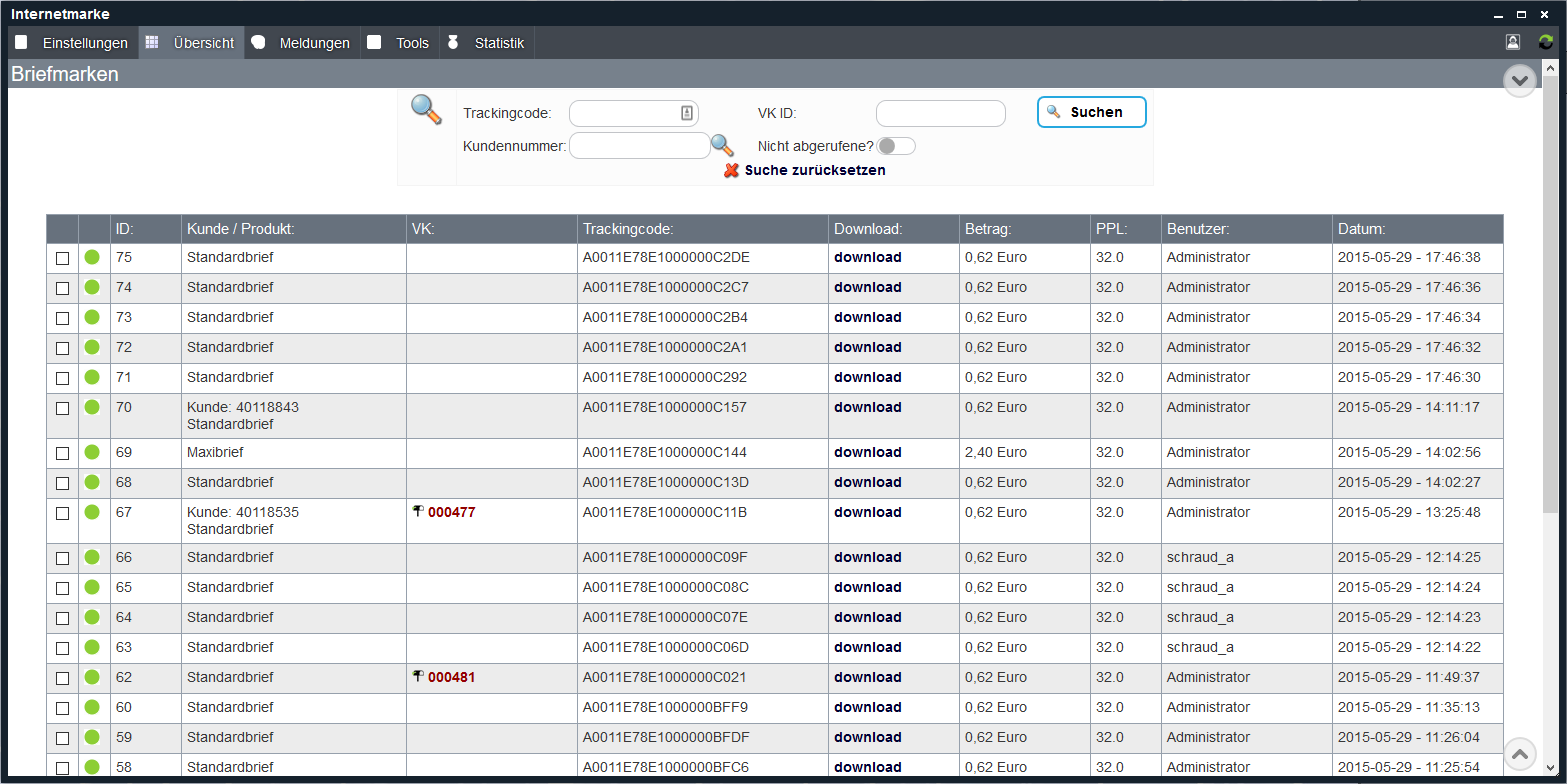Tick the checkbox for row ID 66
The height and width of the screenshot is (784, 1567).
[x=62, y=558]
